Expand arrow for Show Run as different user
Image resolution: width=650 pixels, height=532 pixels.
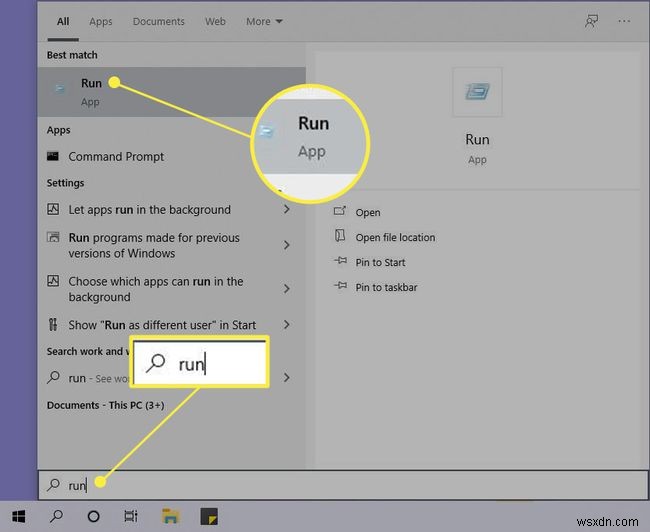(286, 325)
